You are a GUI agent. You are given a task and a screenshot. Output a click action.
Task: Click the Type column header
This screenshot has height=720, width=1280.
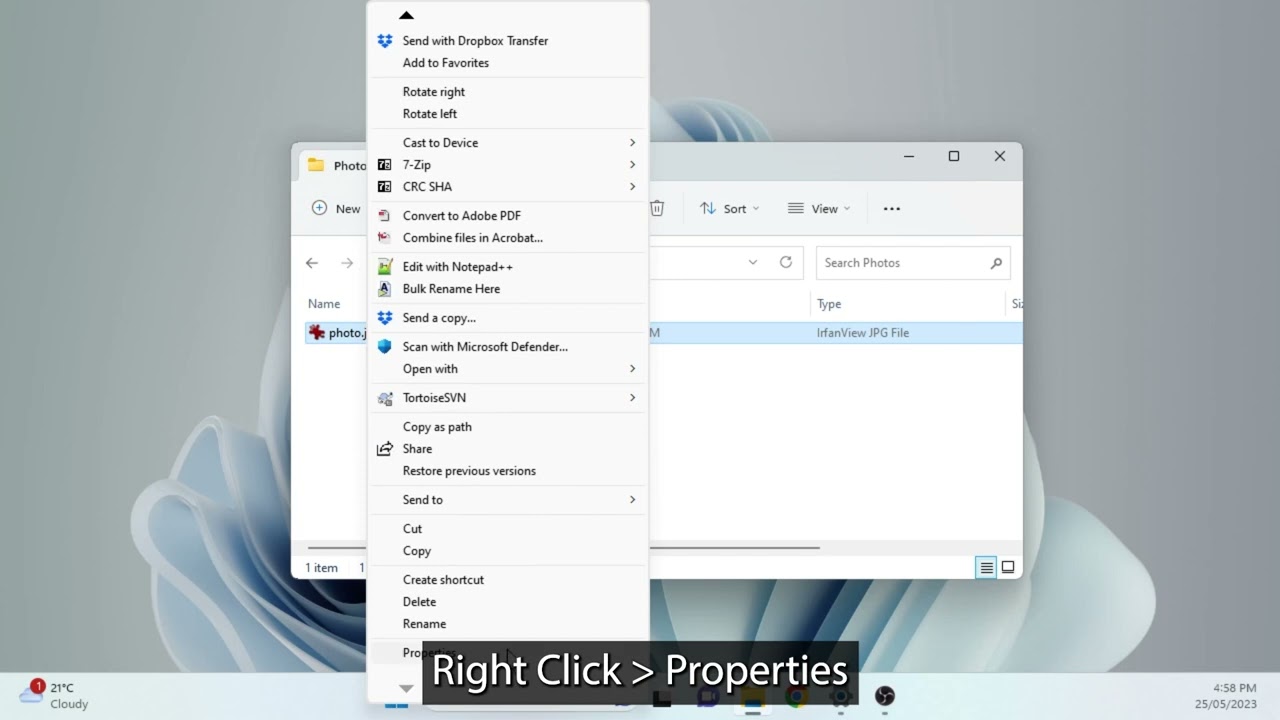(829, 304)
